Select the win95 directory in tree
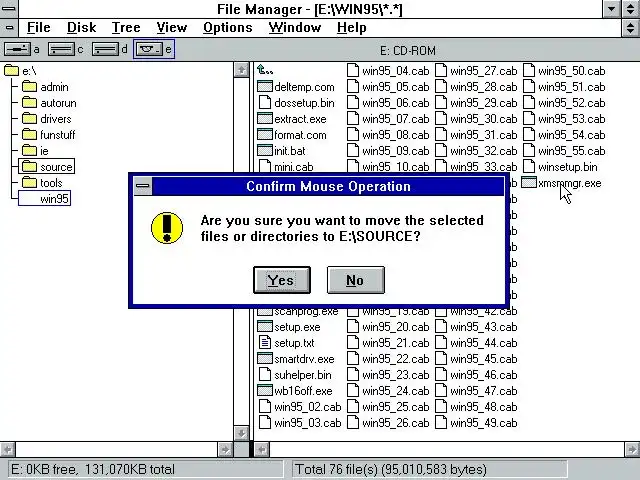 tap(45, 198)
